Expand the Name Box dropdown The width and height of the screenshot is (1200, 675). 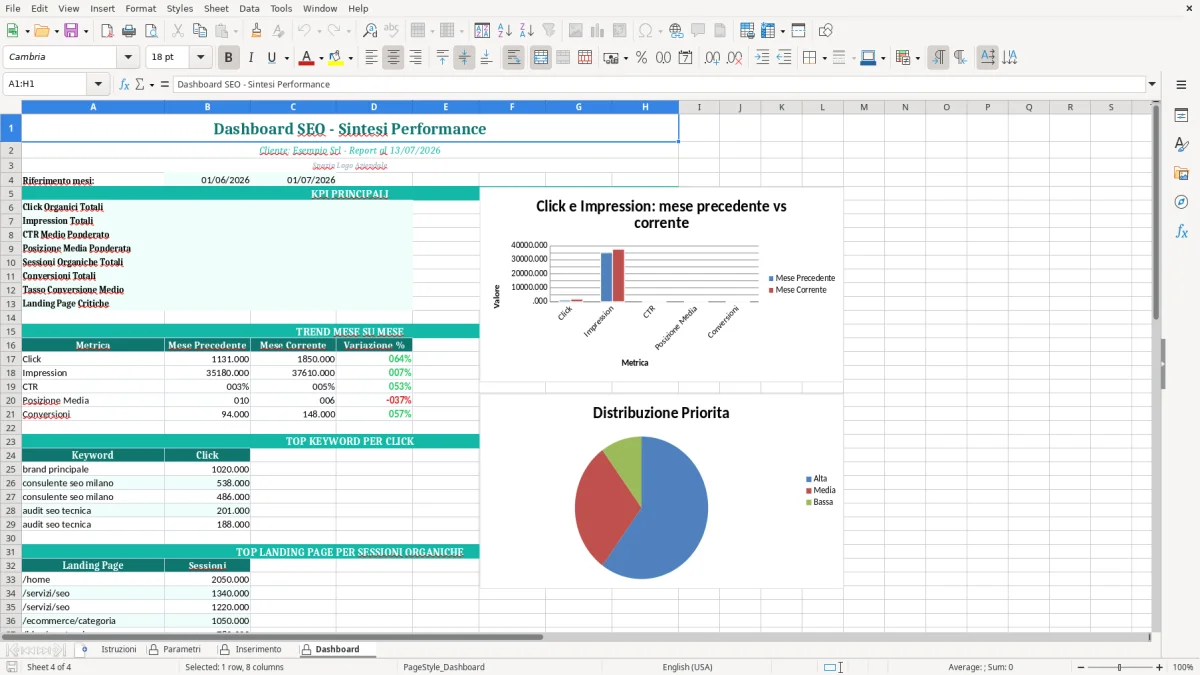(98, 84)
